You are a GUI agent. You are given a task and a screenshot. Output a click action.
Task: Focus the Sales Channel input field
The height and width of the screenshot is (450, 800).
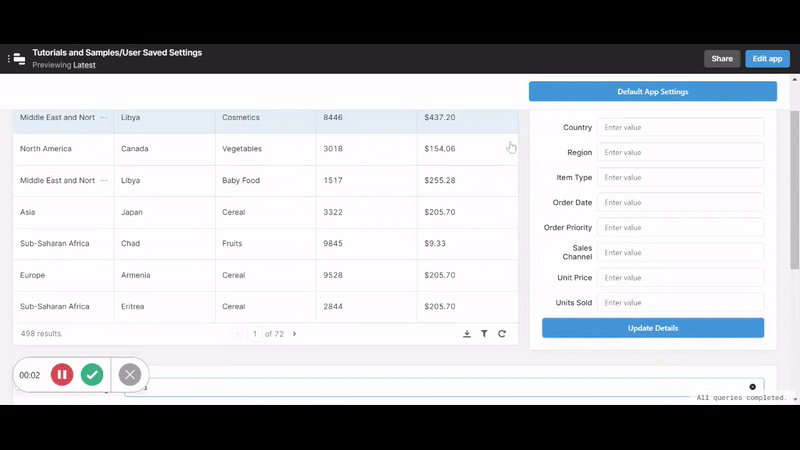[681, 253]
